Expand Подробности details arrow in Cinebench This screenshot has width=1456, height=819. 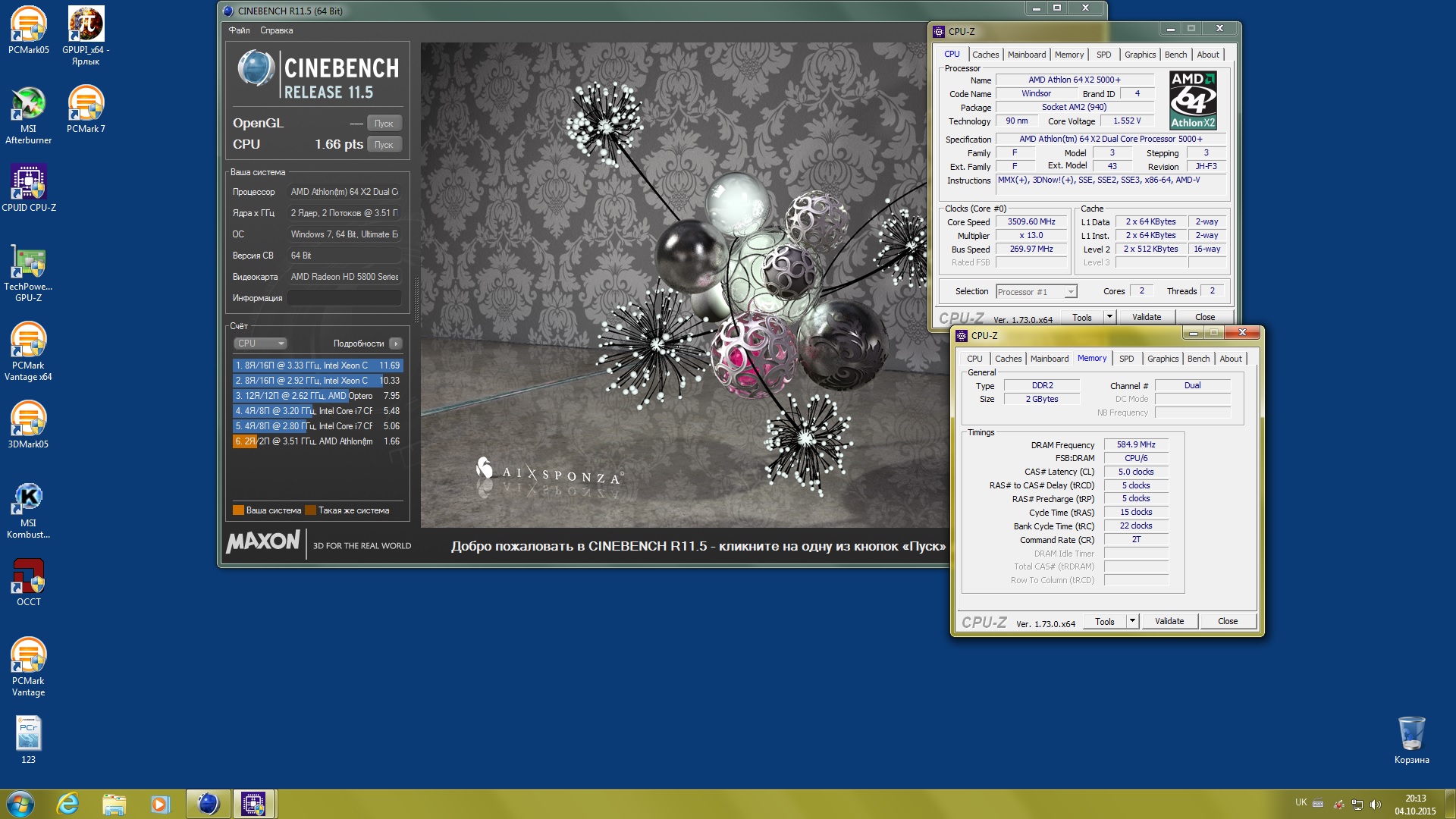tap(396, 344)
